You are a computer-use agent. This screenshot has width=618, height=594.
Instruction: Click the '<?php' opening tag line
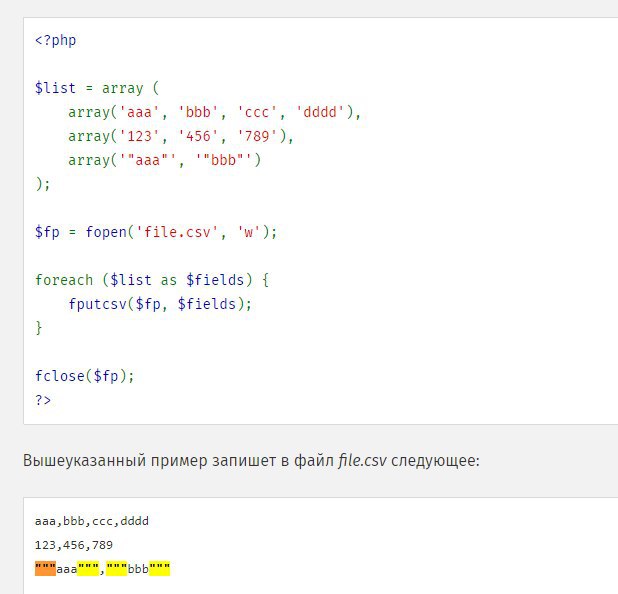click(56, 40)
